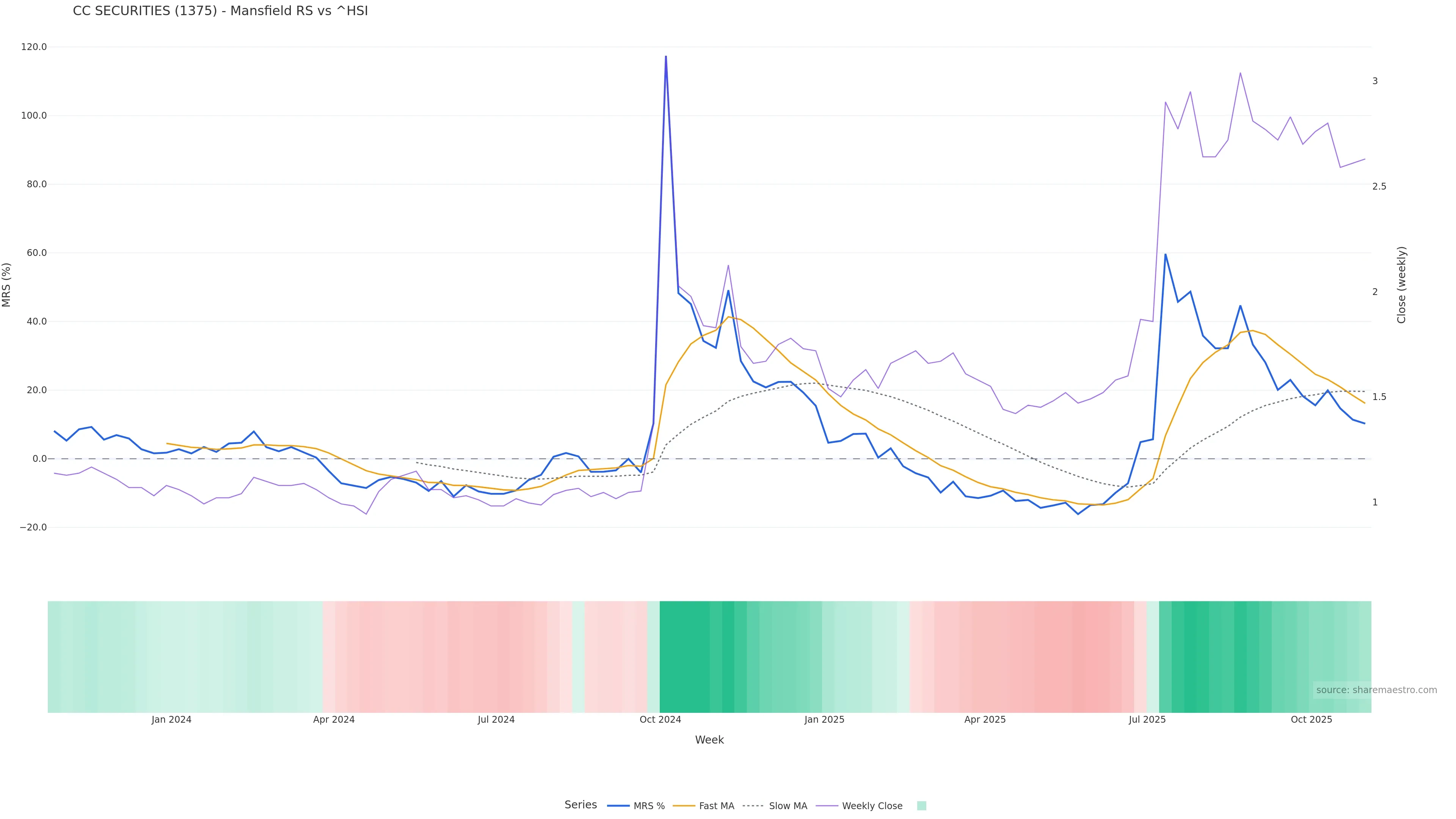Image resolution: width=1456 pixels, height=819 pixels.
Task: Click the Oct 2024 x-axis tick label
Action: (x=660, y=720)
